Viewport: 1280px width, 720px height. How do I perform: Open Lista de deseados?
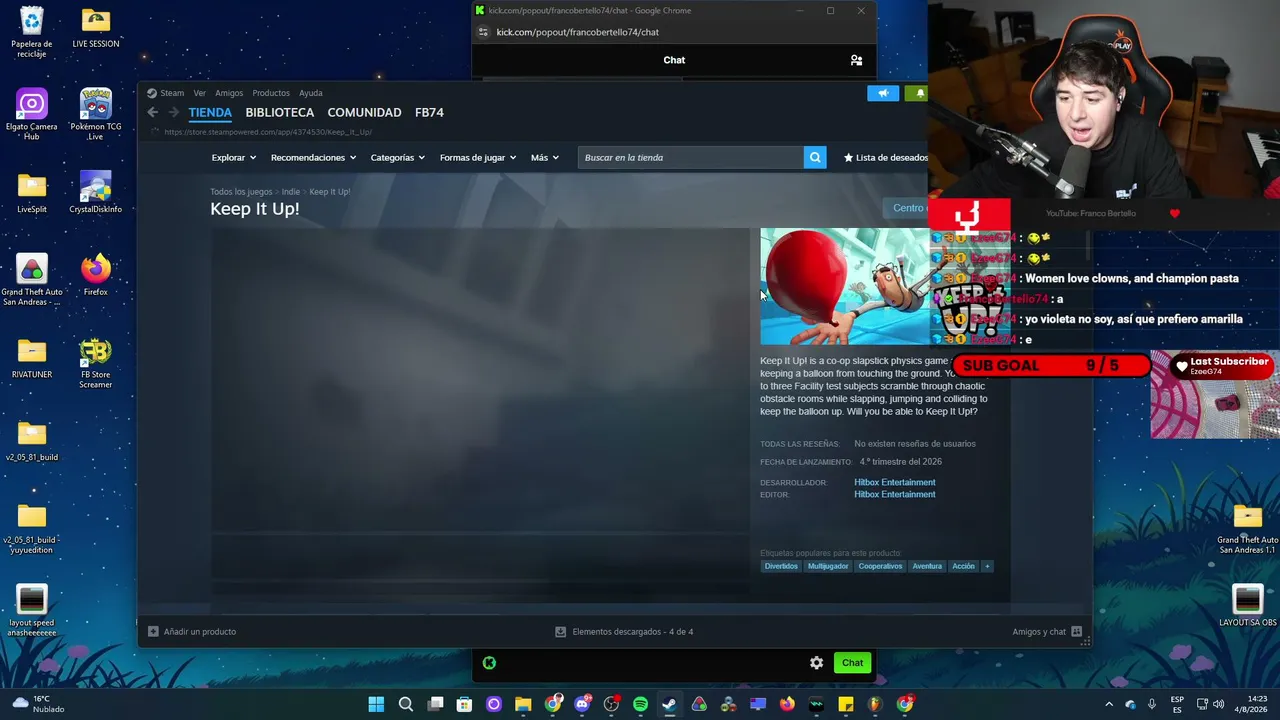click(x=886, y=158)
